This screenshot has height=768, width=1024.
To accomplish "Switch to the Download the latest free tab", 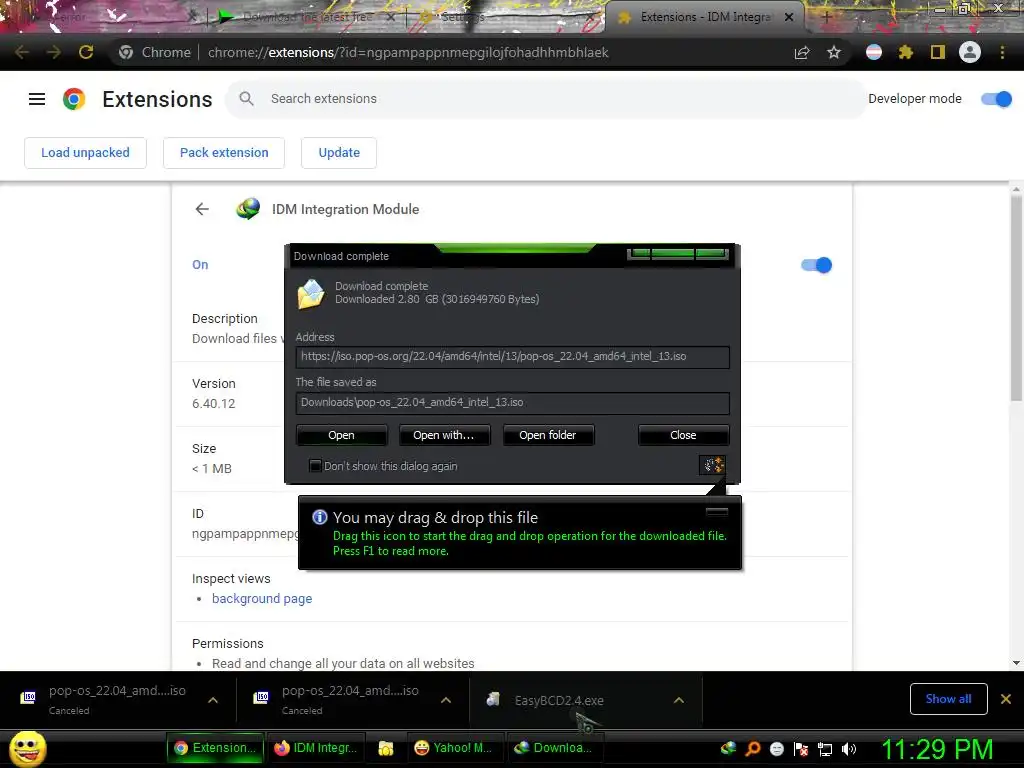I will click(x=307, y=17).
